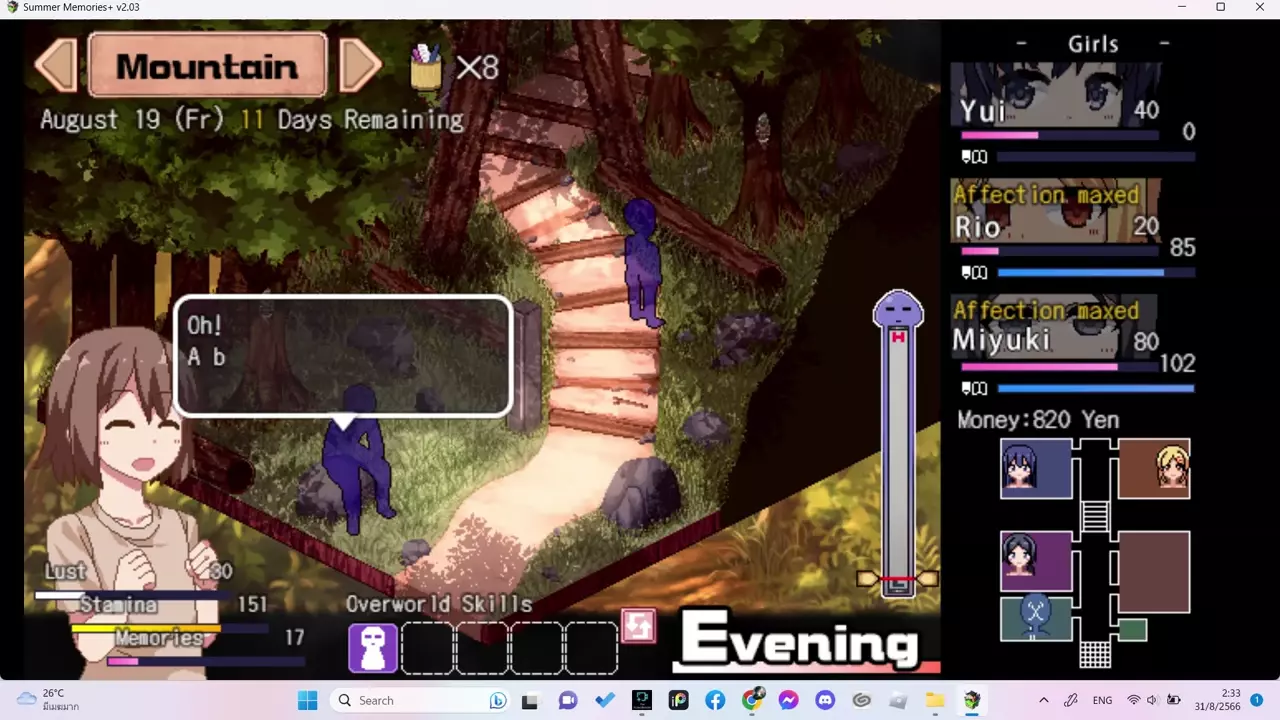Click the pink swap skills icon

tap(638, 626)
